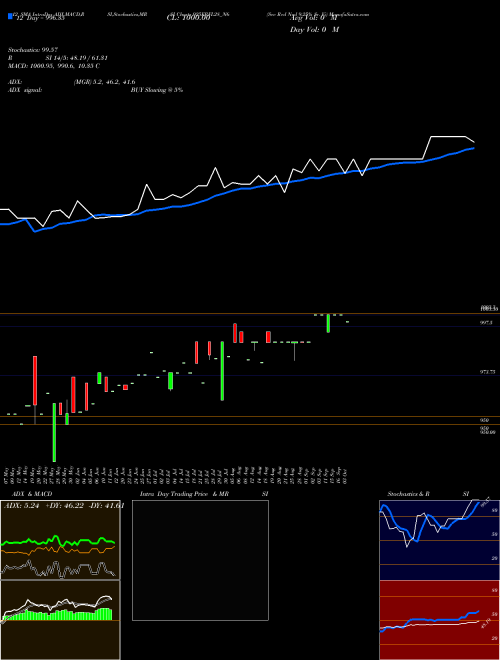The image size is (500, 660).
Task: Click the 'CL: 1000.00' closing price text
Action: (x=188, y=18)
